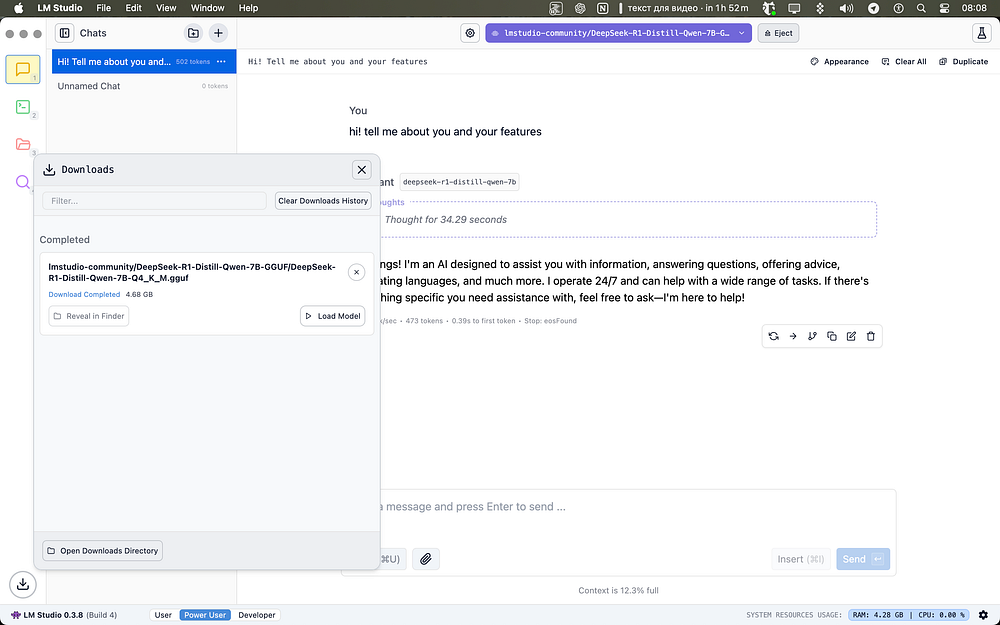This screenshot has height=625, width=1000.
Task: Regenerate the assistant response
Action: 774,336
